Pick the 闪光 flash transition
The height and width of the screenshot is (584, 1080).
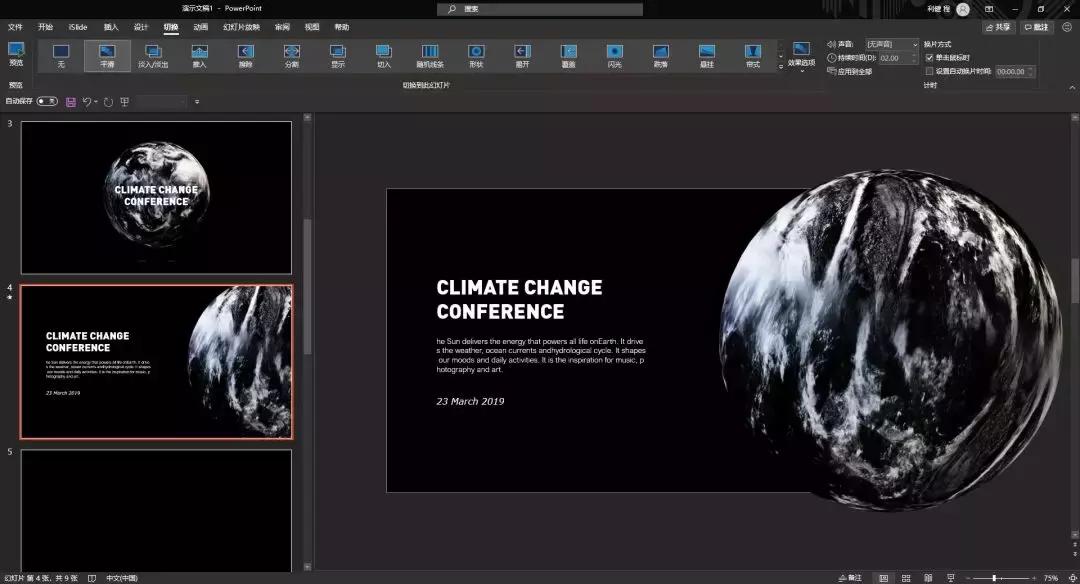pos(614,55)
